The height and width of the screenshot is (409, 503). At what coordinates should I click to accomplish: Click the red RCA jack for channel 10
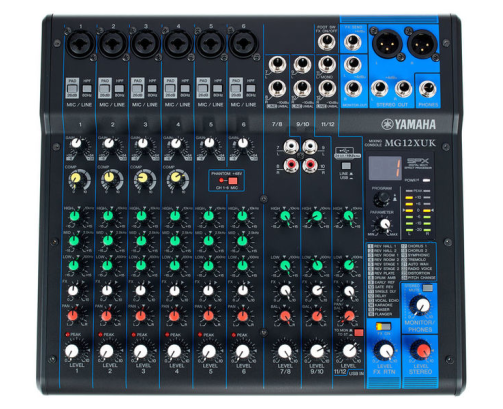310,165
